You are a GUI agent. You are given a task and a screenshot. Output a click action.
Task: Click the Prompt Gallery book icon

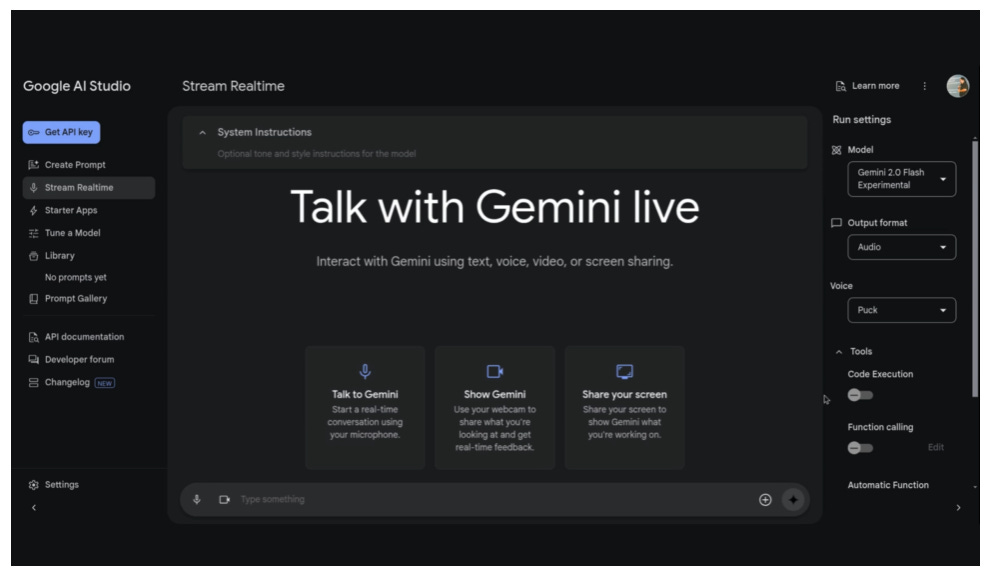tap(33, 299)
